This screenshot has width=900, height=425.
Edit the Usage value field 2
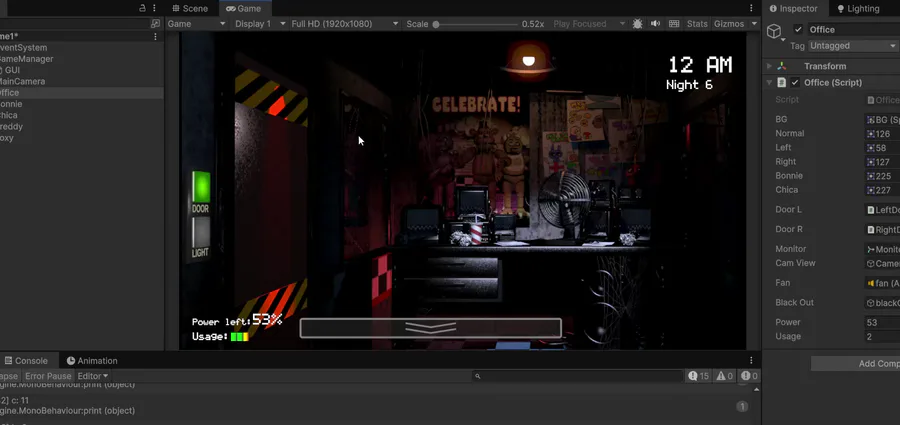[883, 337]
